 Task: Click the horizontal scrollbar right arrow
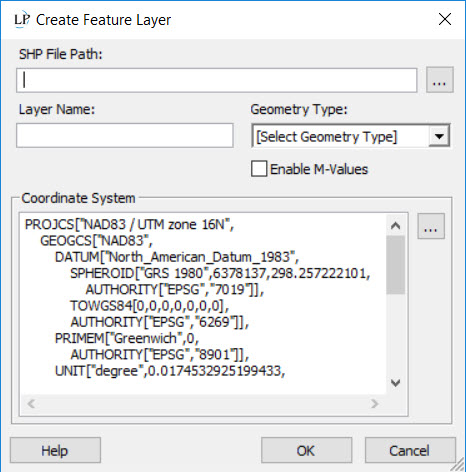point(375,404)
